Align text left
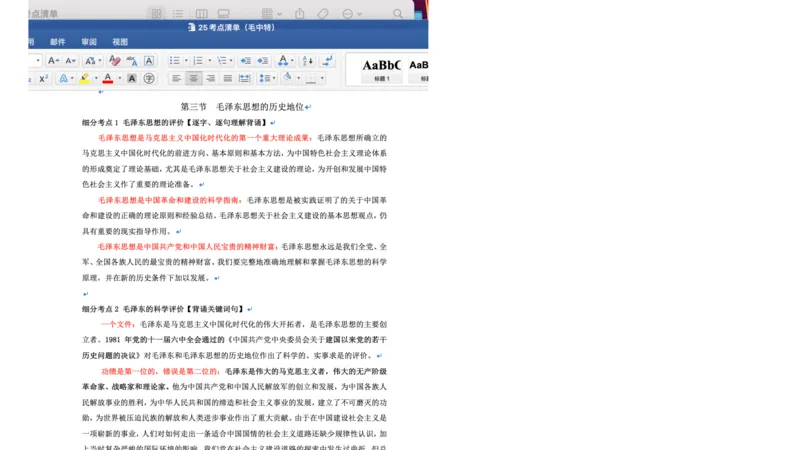 176,78
